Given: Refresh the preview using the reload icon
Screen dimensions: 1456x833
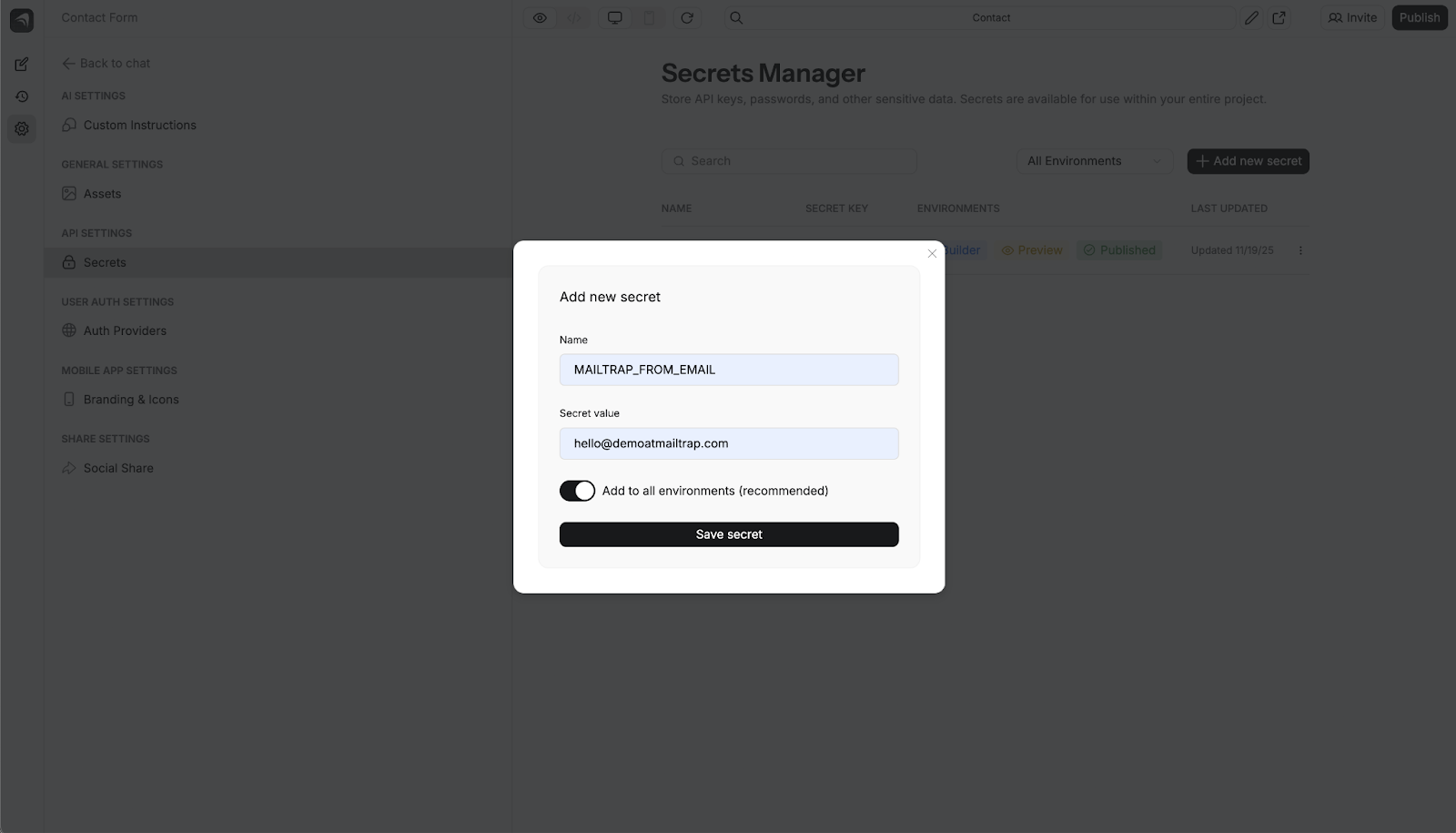Looking at the screenshot, I should point(688,17).
